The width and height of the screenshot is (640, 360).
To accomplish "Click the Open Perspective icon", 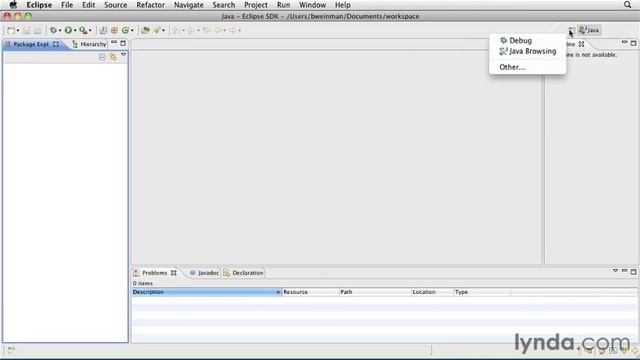I will [x=572, y=30].
